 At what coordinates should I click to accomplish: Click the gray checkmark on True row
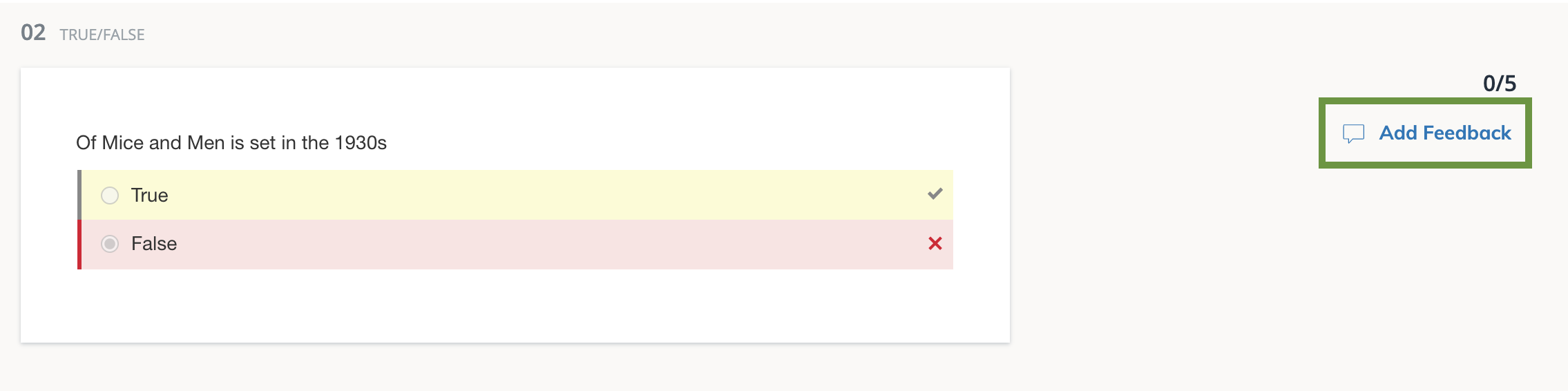[935, 194]
